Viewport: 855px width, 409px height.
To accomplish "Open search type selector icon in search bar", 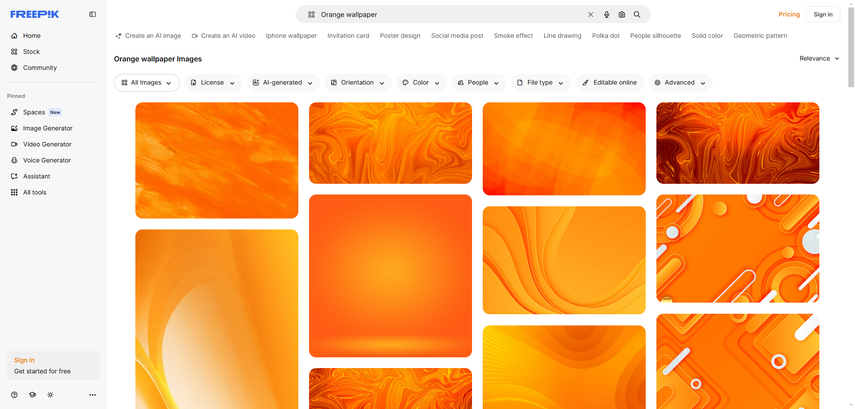I will [311, 15].
